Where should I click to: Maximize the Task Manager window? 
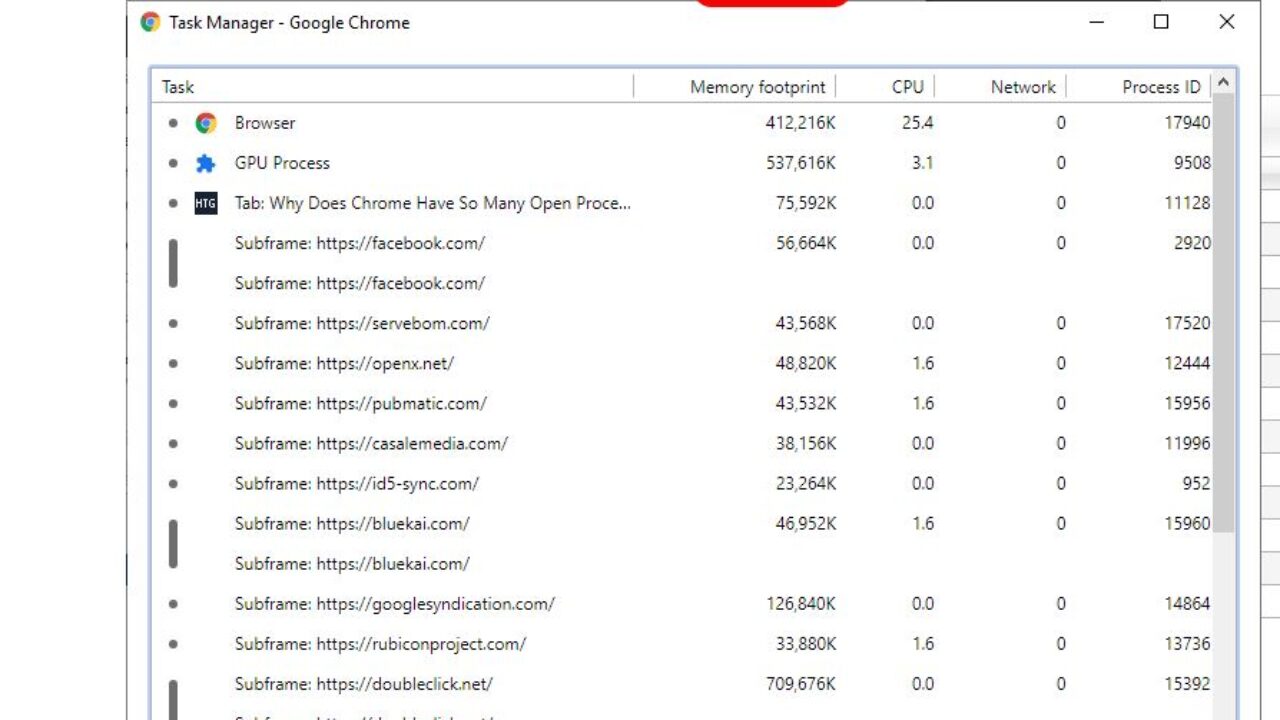point(1161,22)
